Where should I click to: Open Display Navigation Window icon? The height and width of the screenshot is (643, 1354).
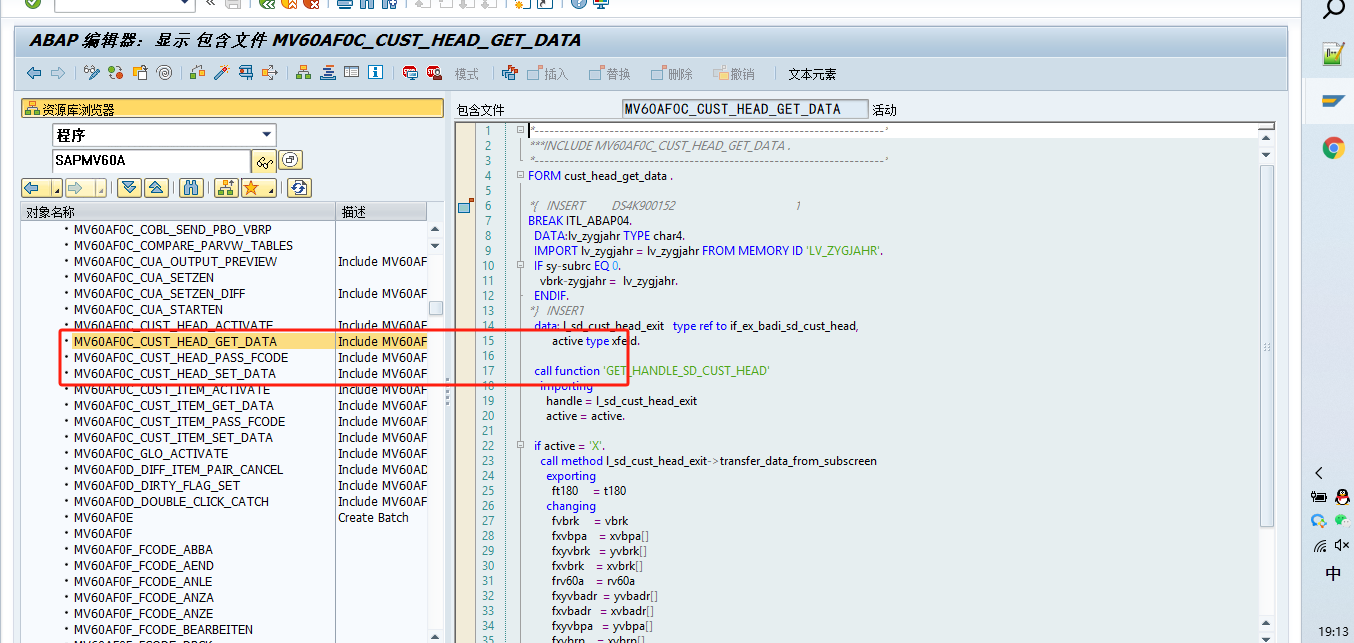pos(327,73)
